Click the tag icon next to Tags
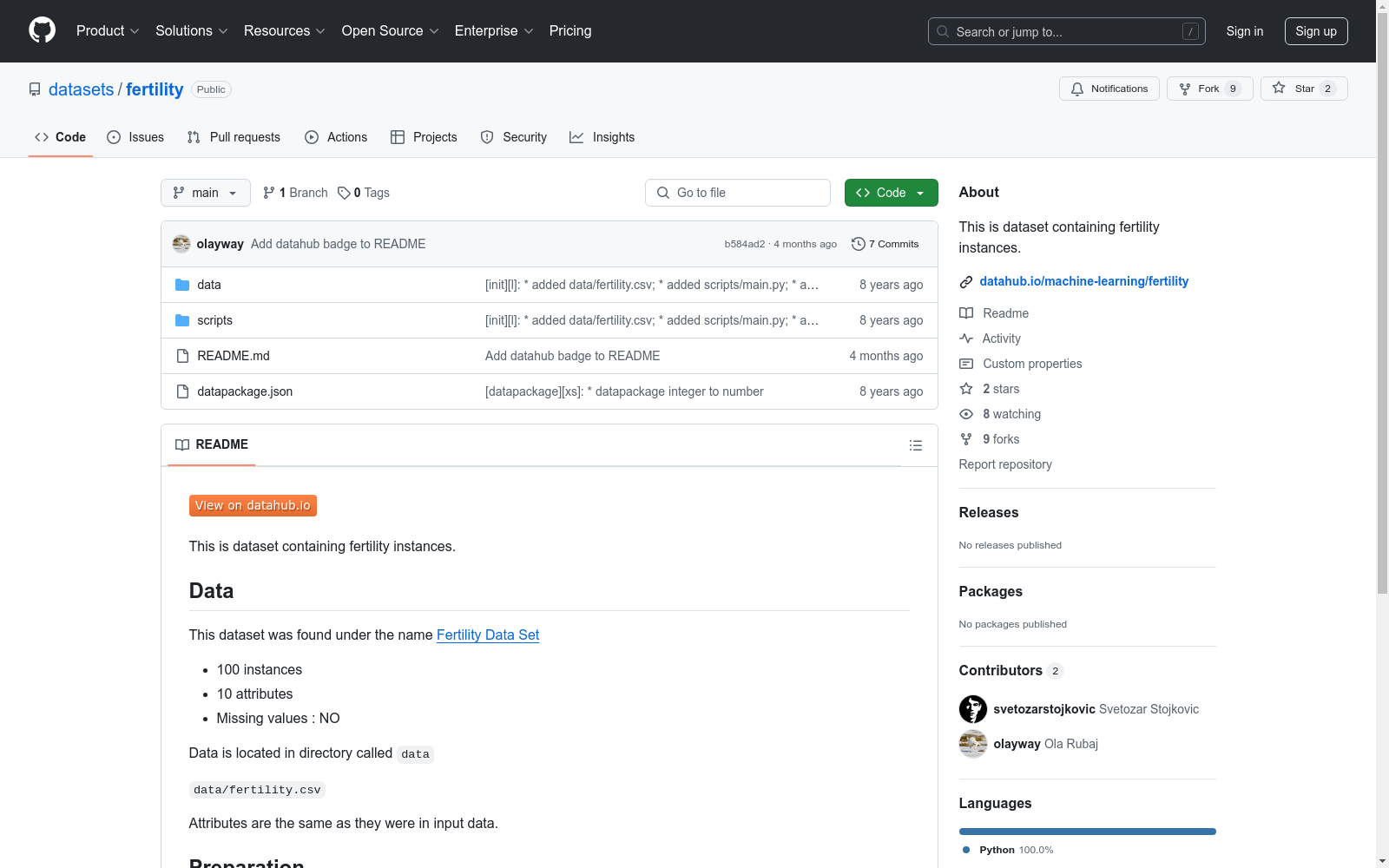The height and width of the screenshot is (868, 1389). [x=344, y=193]
